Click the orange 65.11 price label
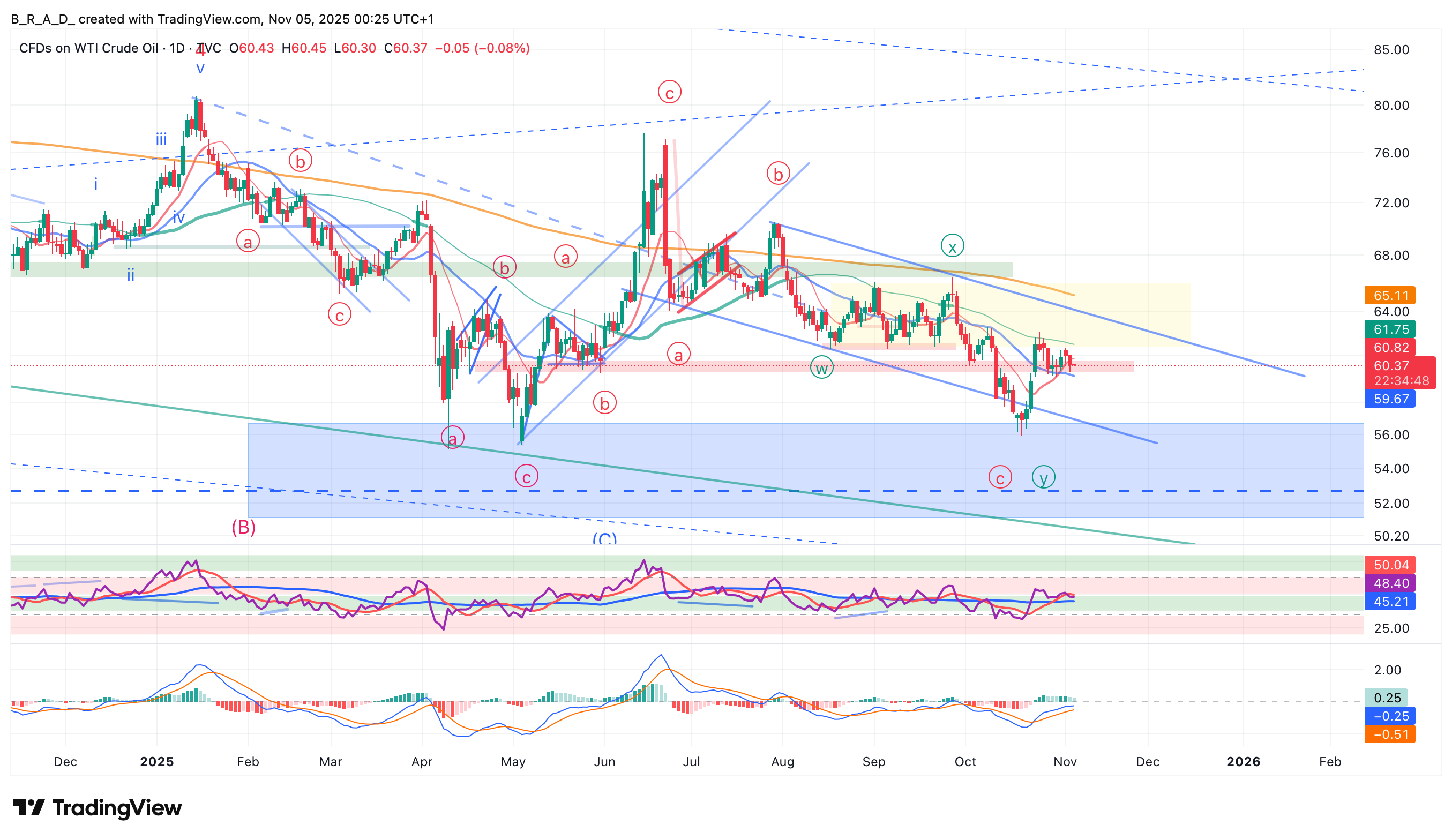Screen dimensions: 1452x840 [1390, 296]
